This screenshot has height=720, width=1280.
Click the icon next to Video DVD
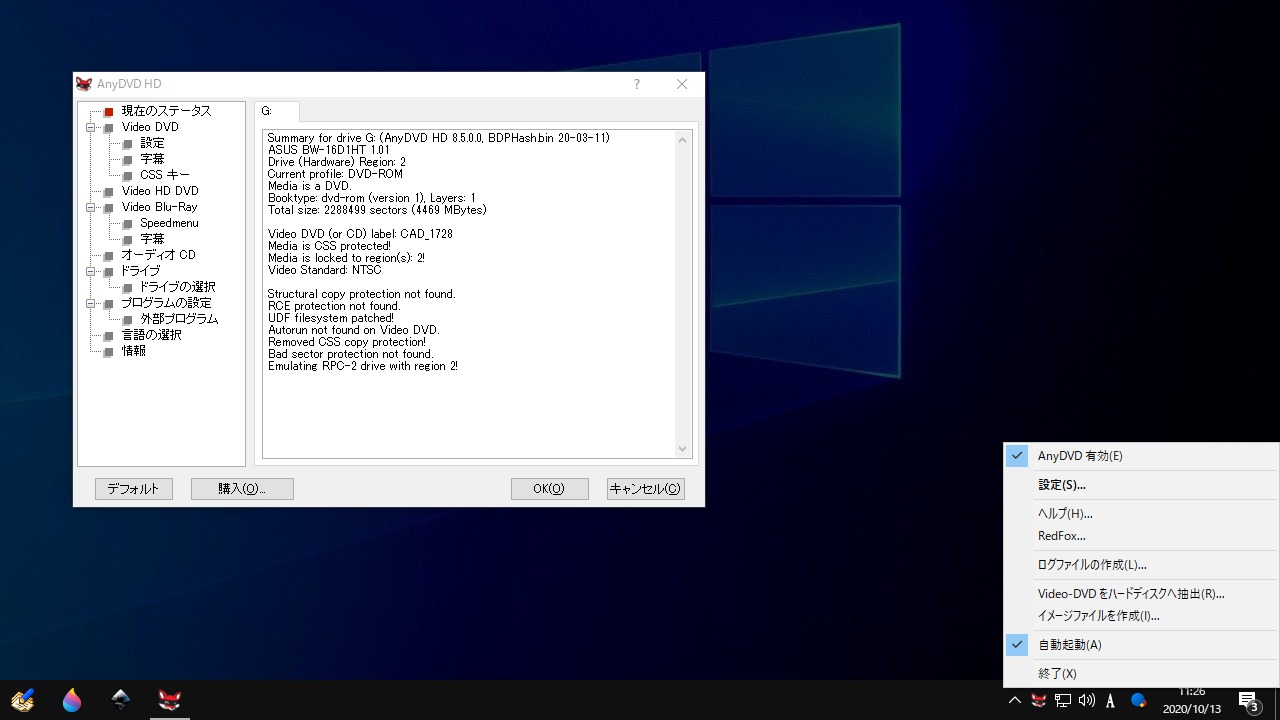(109, 127)
